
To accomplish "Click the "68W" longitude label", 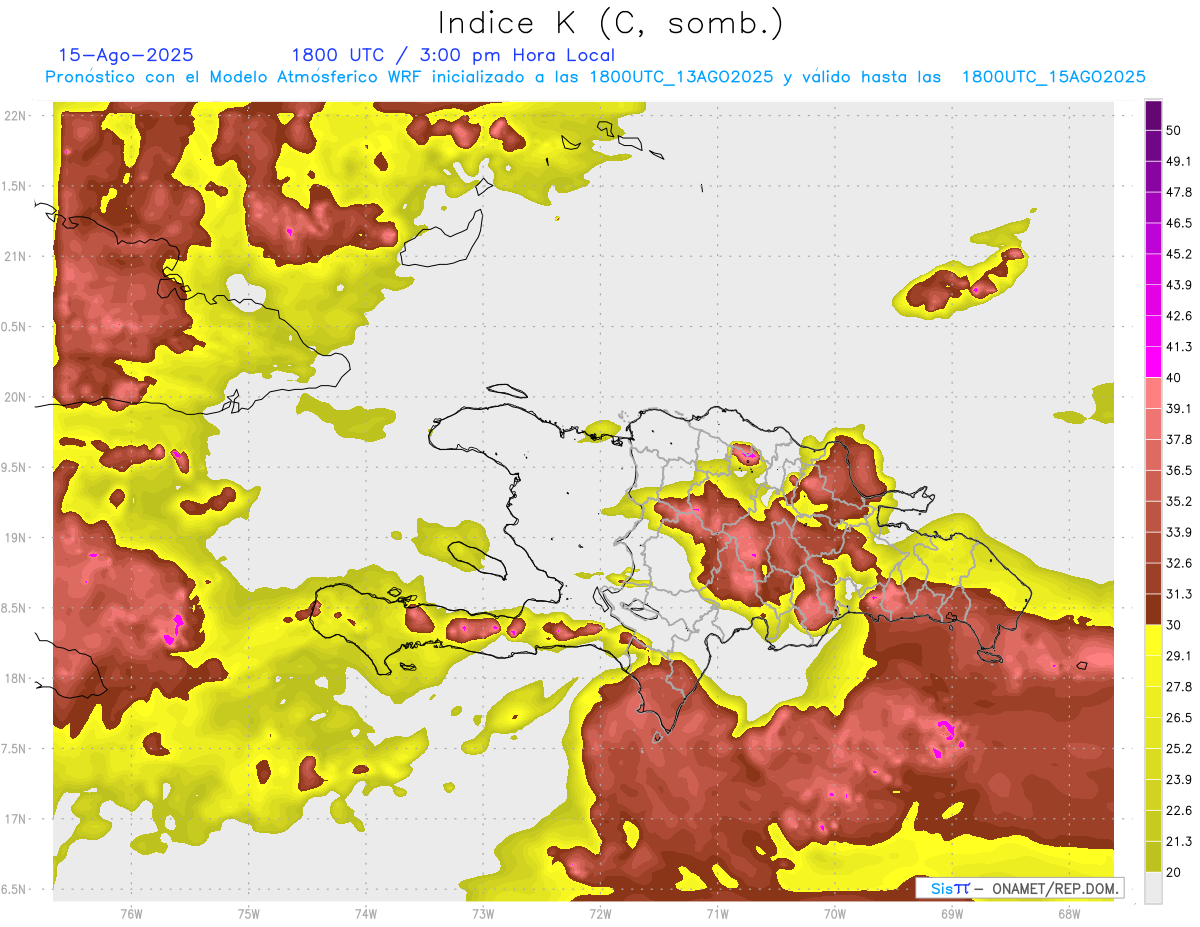I will 1068,914.
